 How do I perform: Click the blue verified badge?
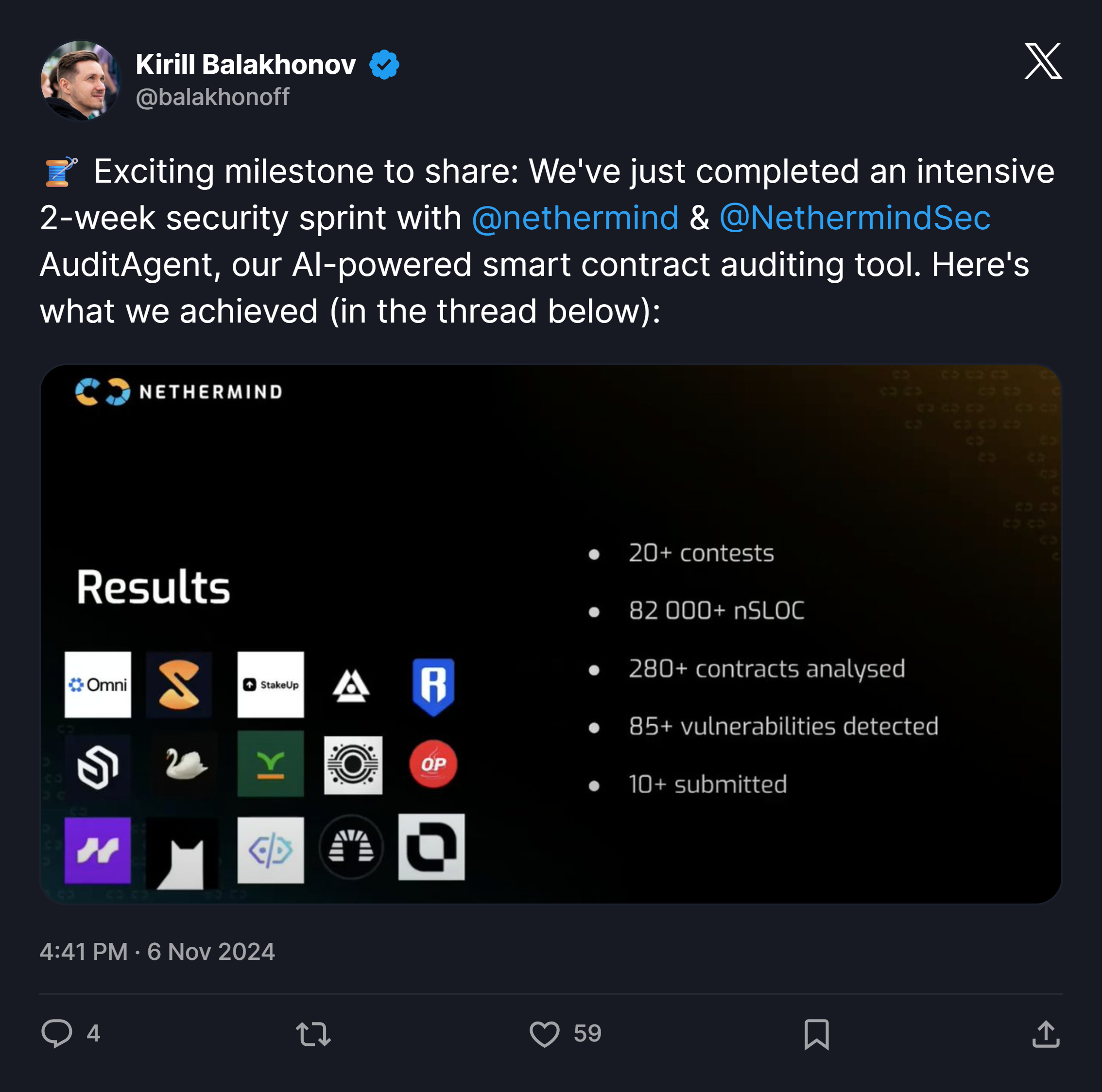[x=384, y=65]
